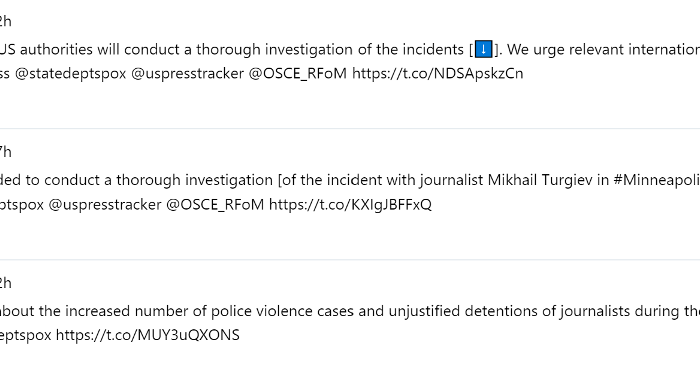700x382 pixels.
Task: Click the blue down-arrow emoji in brackets
Action: 483,49
